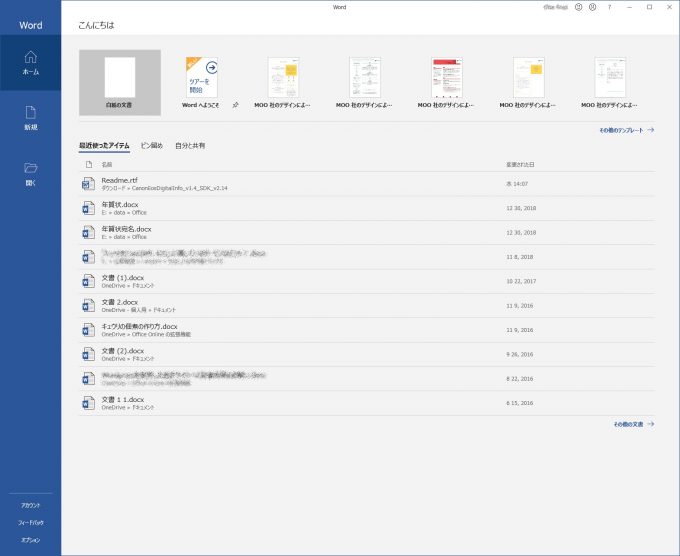This screenshot has width=680, height=556.
Task: Start the Word へようこそ tour template
Action: point(201,82)
